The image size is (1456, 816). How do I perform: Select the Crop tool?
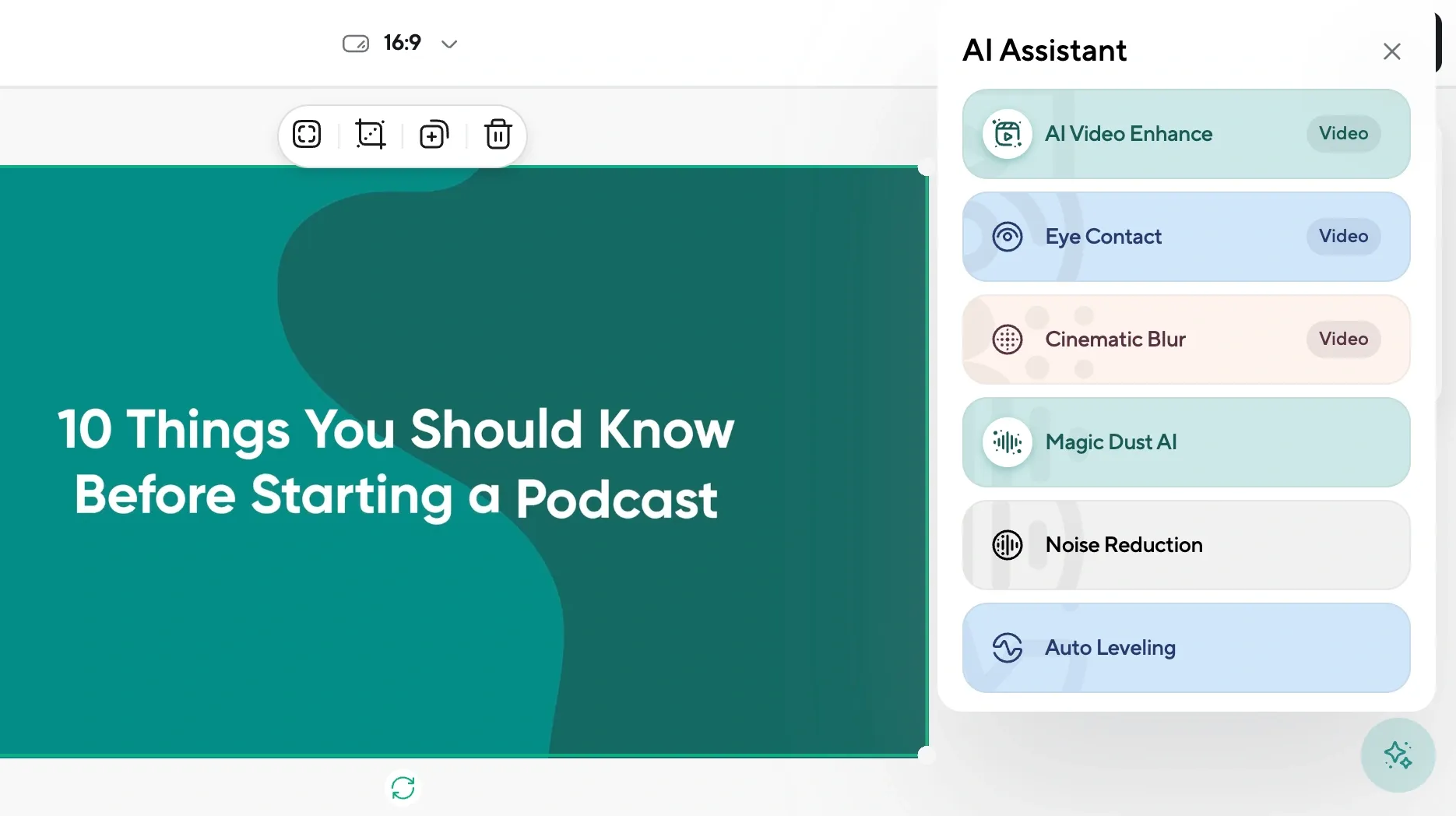tap(371, 134)
